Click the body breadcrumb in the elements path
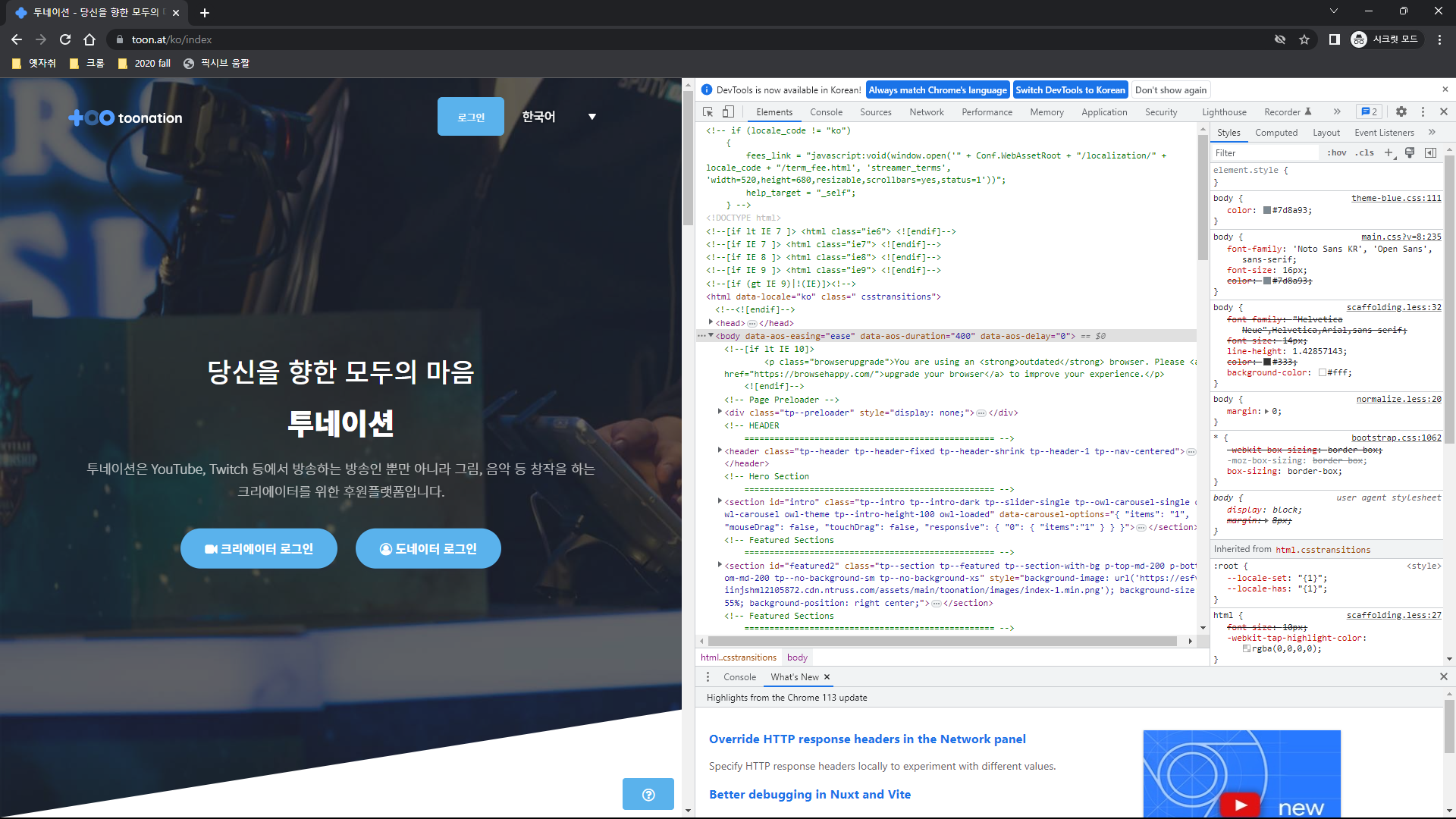 (x=797, y=657)
